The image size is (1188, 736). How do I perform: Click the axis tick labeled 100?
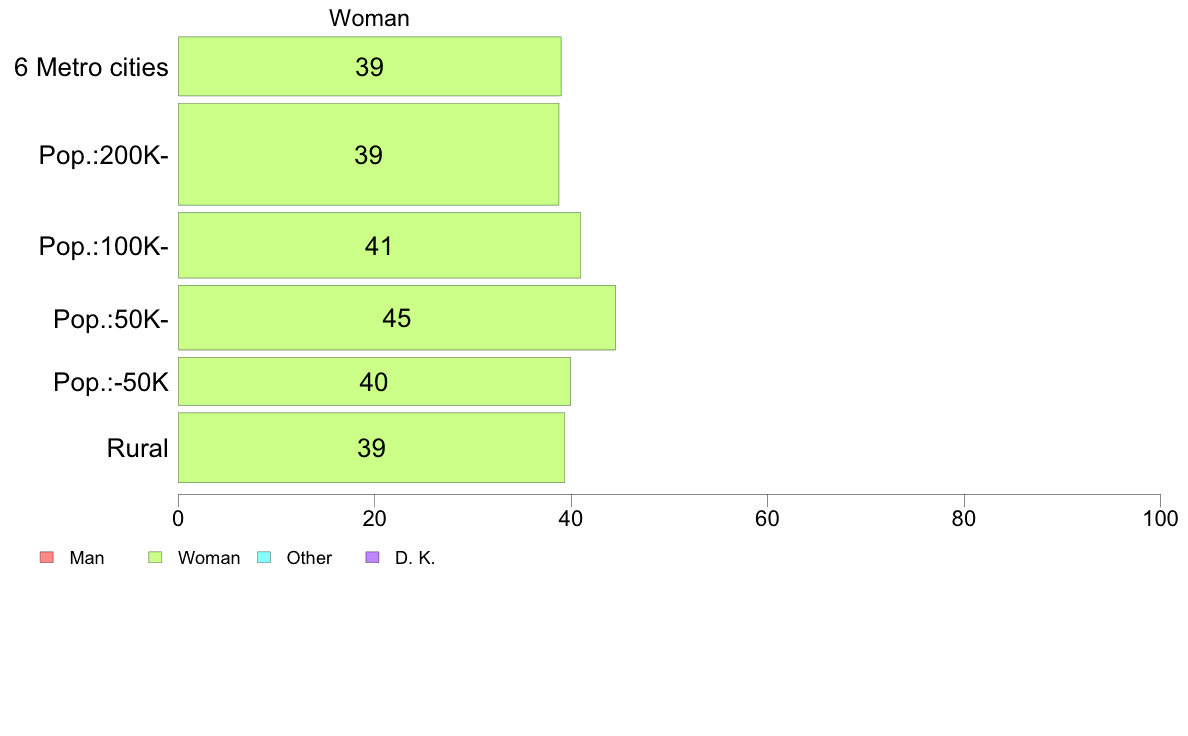point(1160,518)
